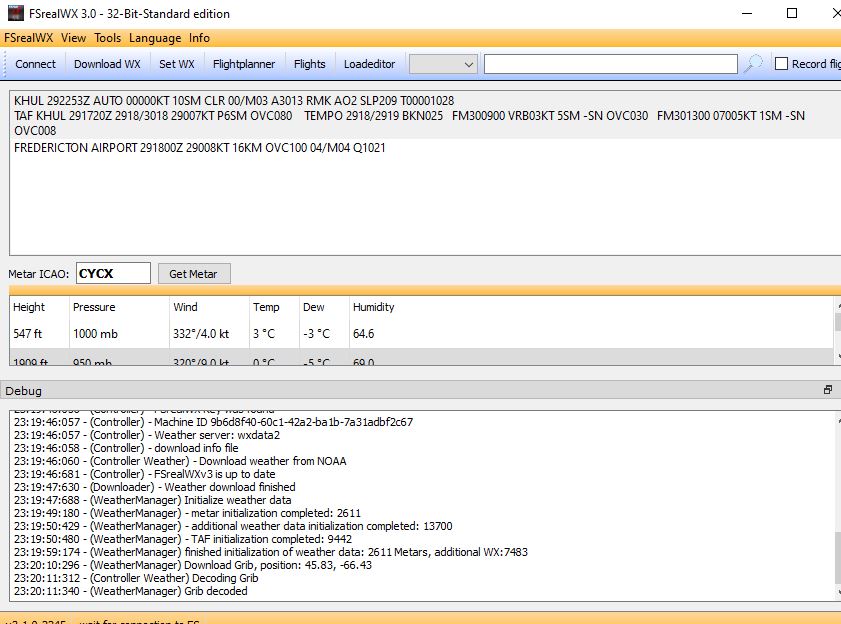Minimize the FSrealWX window
Image resolution: width=841 pixels, height=624 pixels.
(x=747, y=13)
